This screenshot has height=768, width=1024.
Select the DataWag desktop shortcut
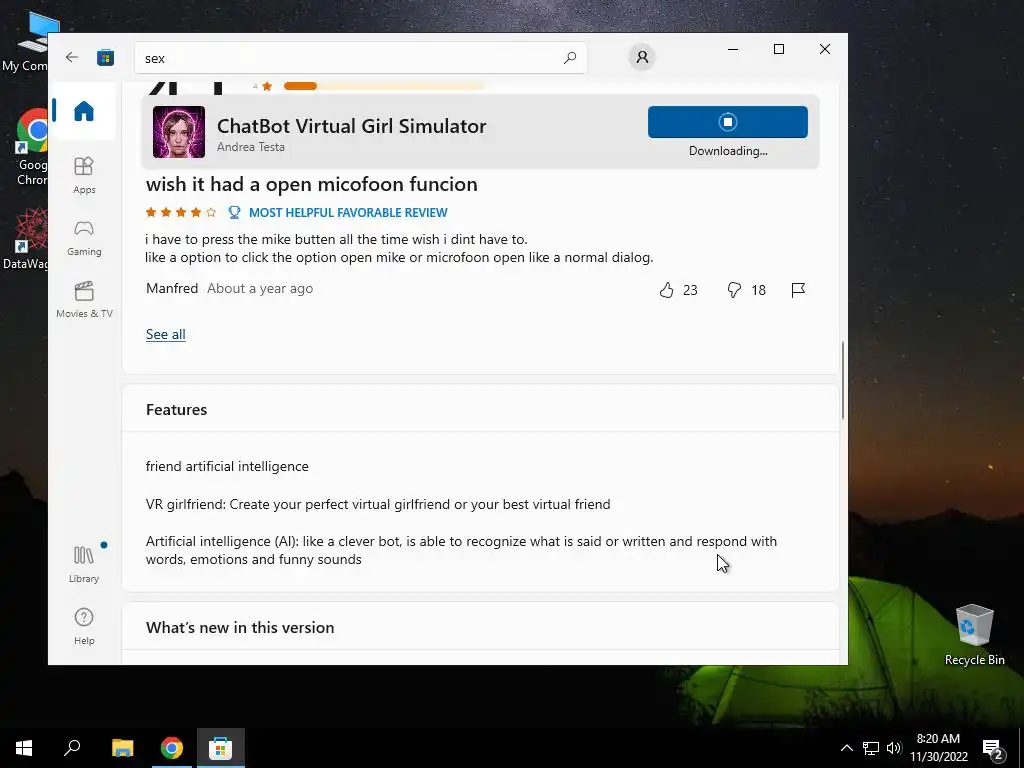26,240
